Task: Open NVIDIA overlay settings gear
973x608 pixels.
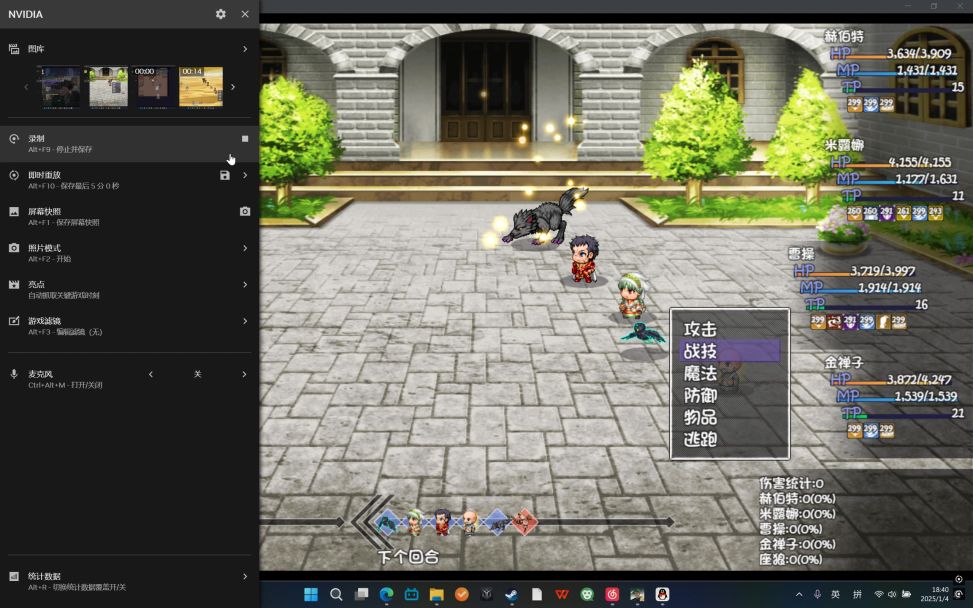Action: 220,14
